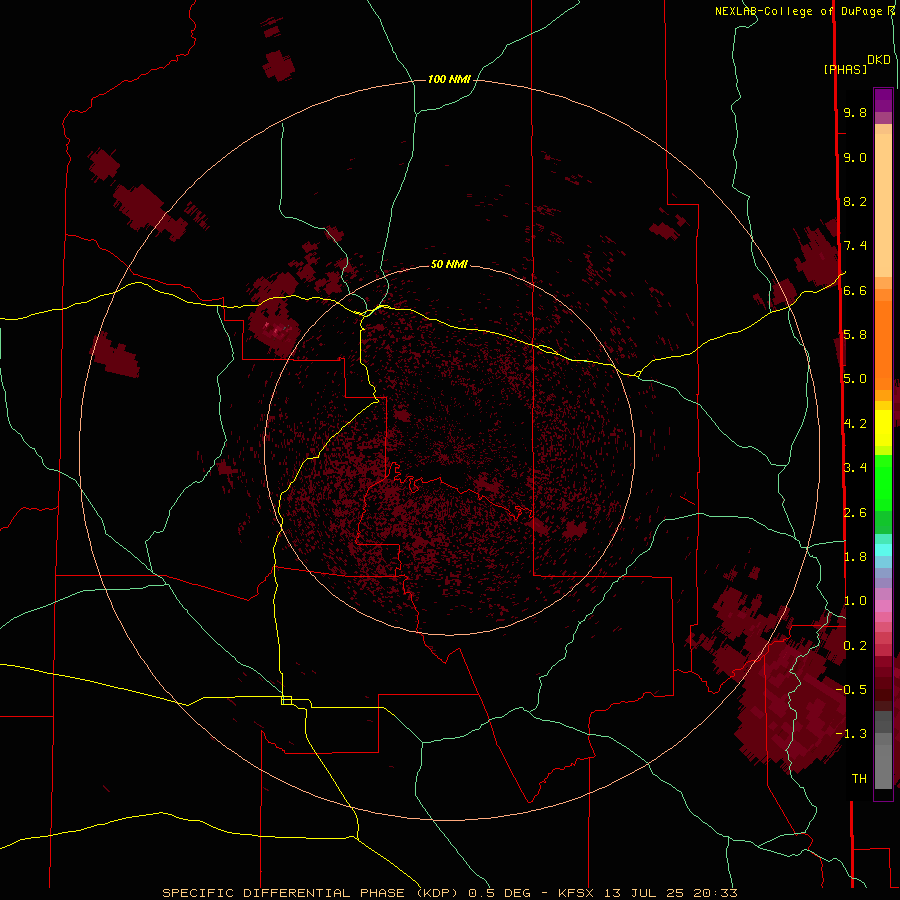Viewport: 900px width, 900px height.
Task: Click the -1.3 value on the scale
Action: tap(852, 734)
